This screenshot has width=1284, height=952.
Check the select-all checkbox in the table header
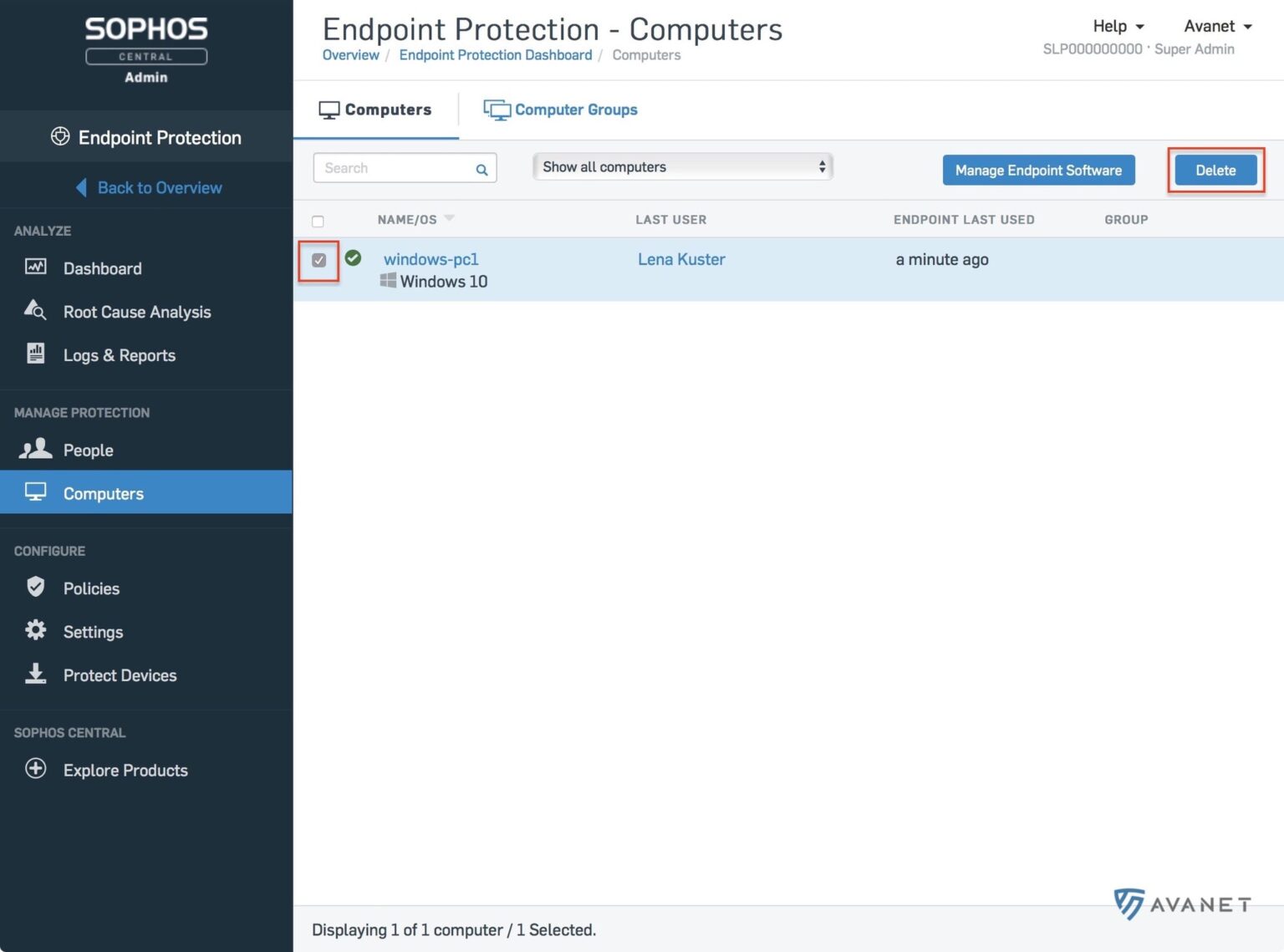pyautogui.click(x=318, y=221)
